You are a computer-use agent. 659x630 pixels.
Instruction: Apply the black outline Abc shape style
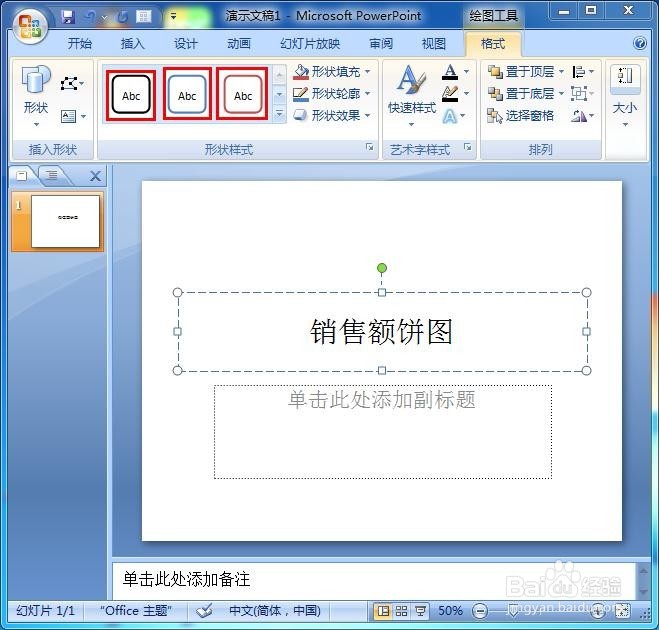click(131, 95)
